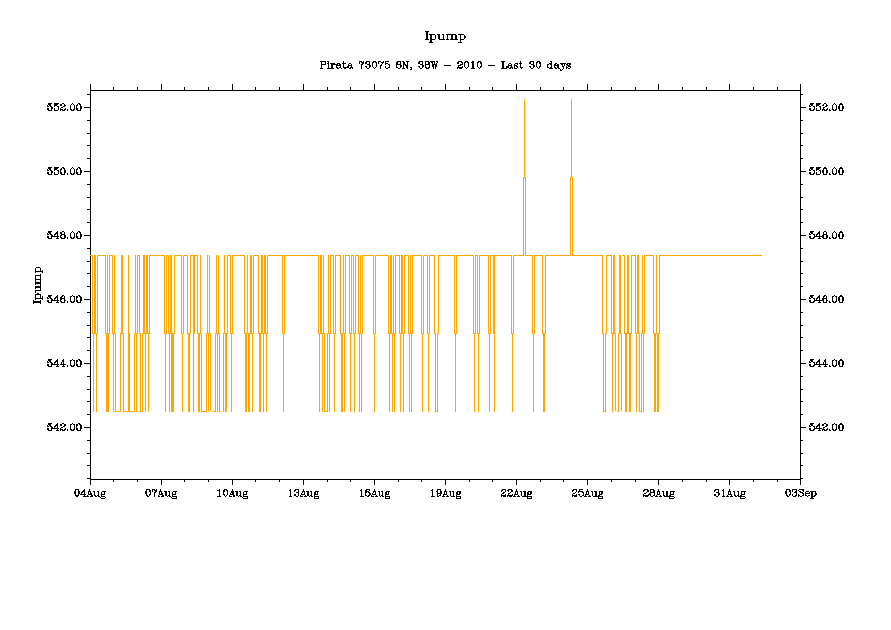The height and width of the screenshot is (630, 891).
Task: Select the 07Aug date tick label
Action: tap(161, 493)
